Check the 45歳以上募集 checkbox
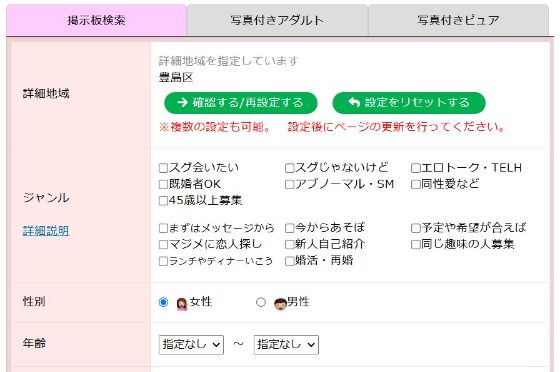Viewport: 560px width, 372px height. 163,201
